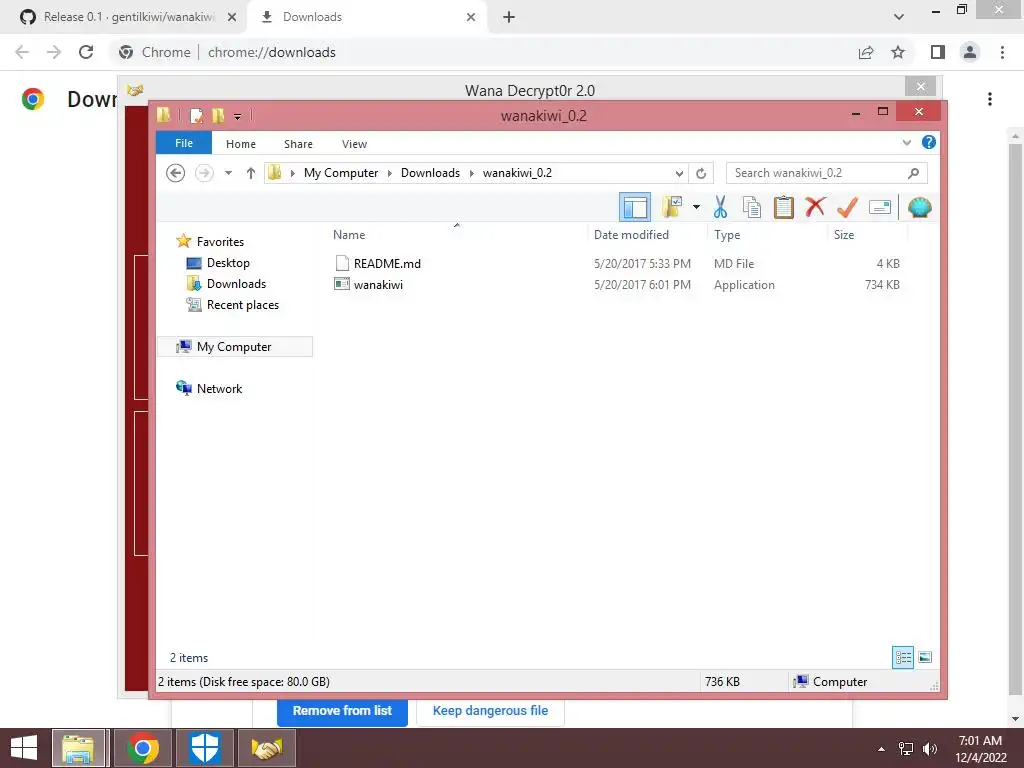The height and width of the screenshot is (768, 1024).
Task: Go forward in Explorer navigation
Action: tap(204, 173)
